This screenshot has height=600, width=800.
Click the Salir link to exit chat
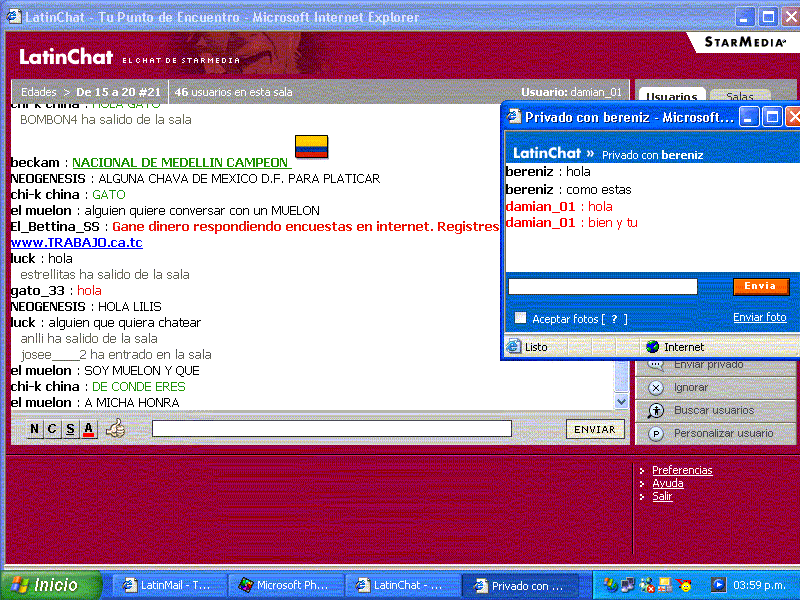[x=662, y=496]
